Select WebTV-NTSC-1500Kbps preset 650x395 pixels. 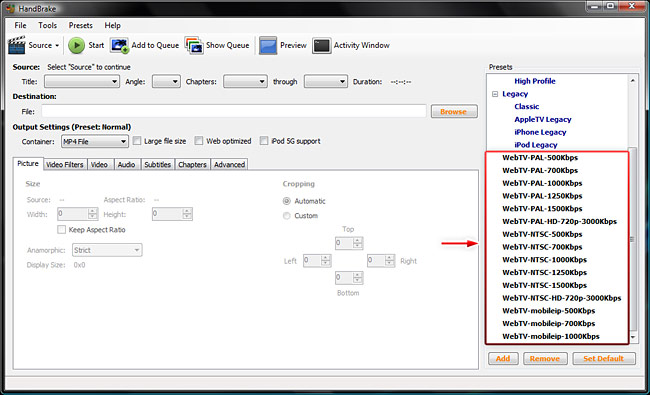click(x=545, y=285)
